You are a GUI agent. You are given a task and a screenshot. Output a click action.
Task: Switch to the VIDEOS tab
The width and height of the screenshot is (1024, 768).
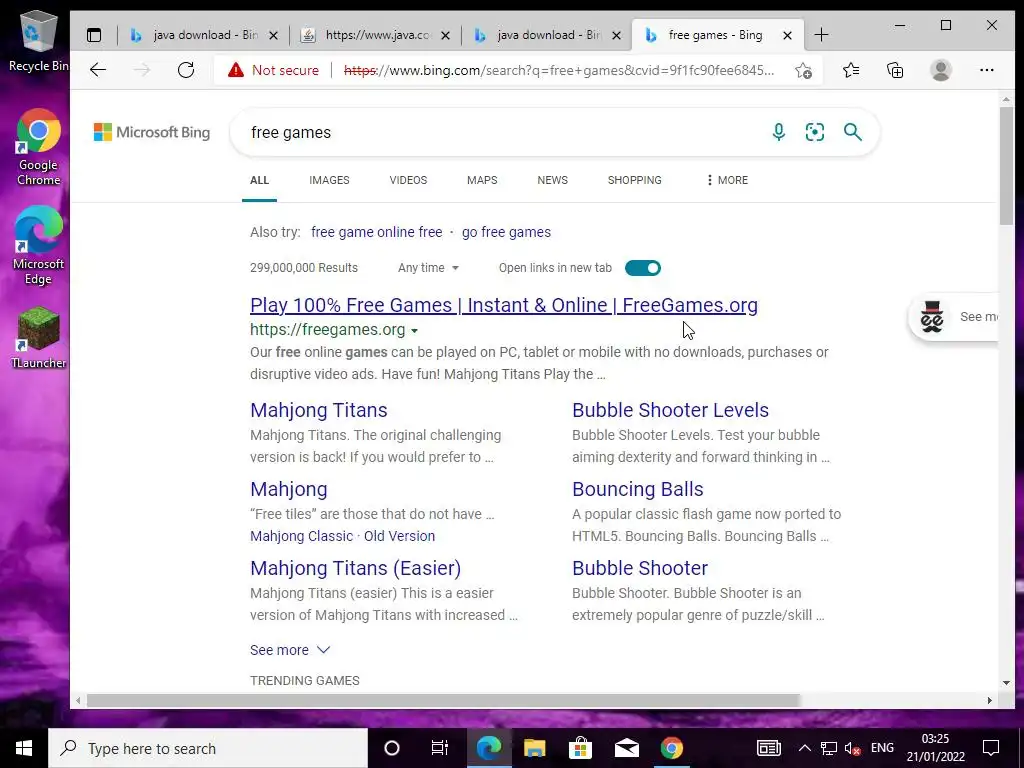click(408, 180)
